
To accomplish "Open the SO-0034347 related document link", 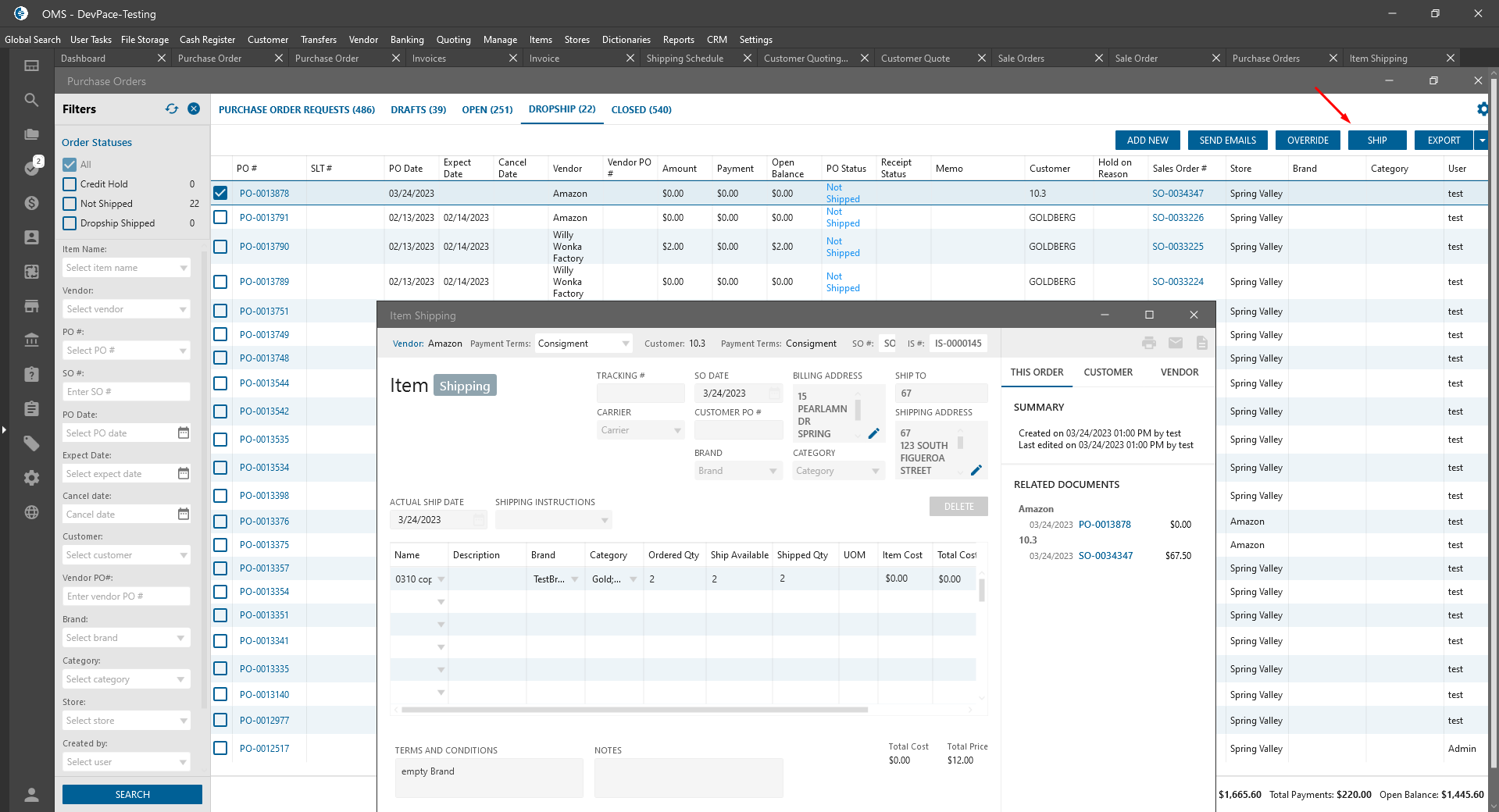I will (x=1105, y=556).
